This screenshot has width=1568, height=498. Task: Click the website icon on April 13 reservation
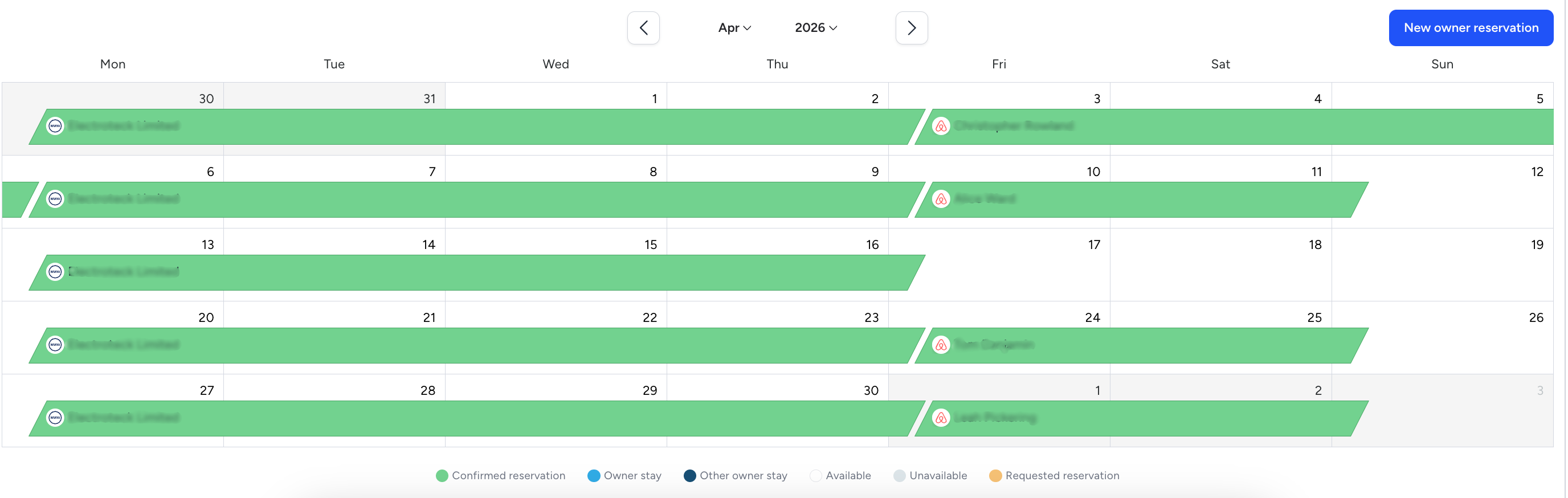click(55, 272)
